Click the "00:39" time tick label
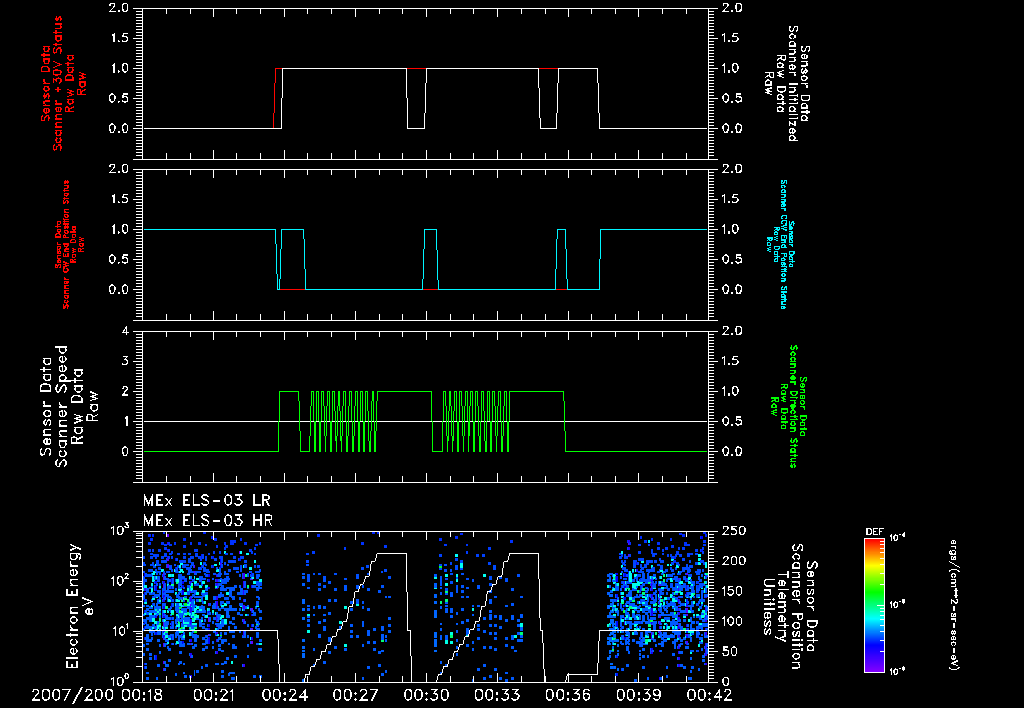The height and width of the screenshot is (708, 1024). [x=637, y=695]
